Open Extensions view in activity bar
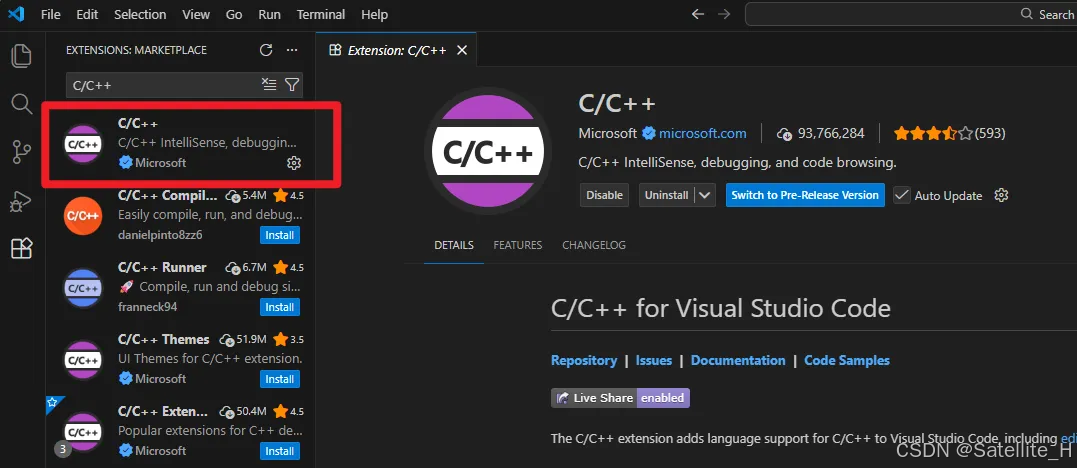Screen dimensions: 1077x468 (x=21, y=248)
